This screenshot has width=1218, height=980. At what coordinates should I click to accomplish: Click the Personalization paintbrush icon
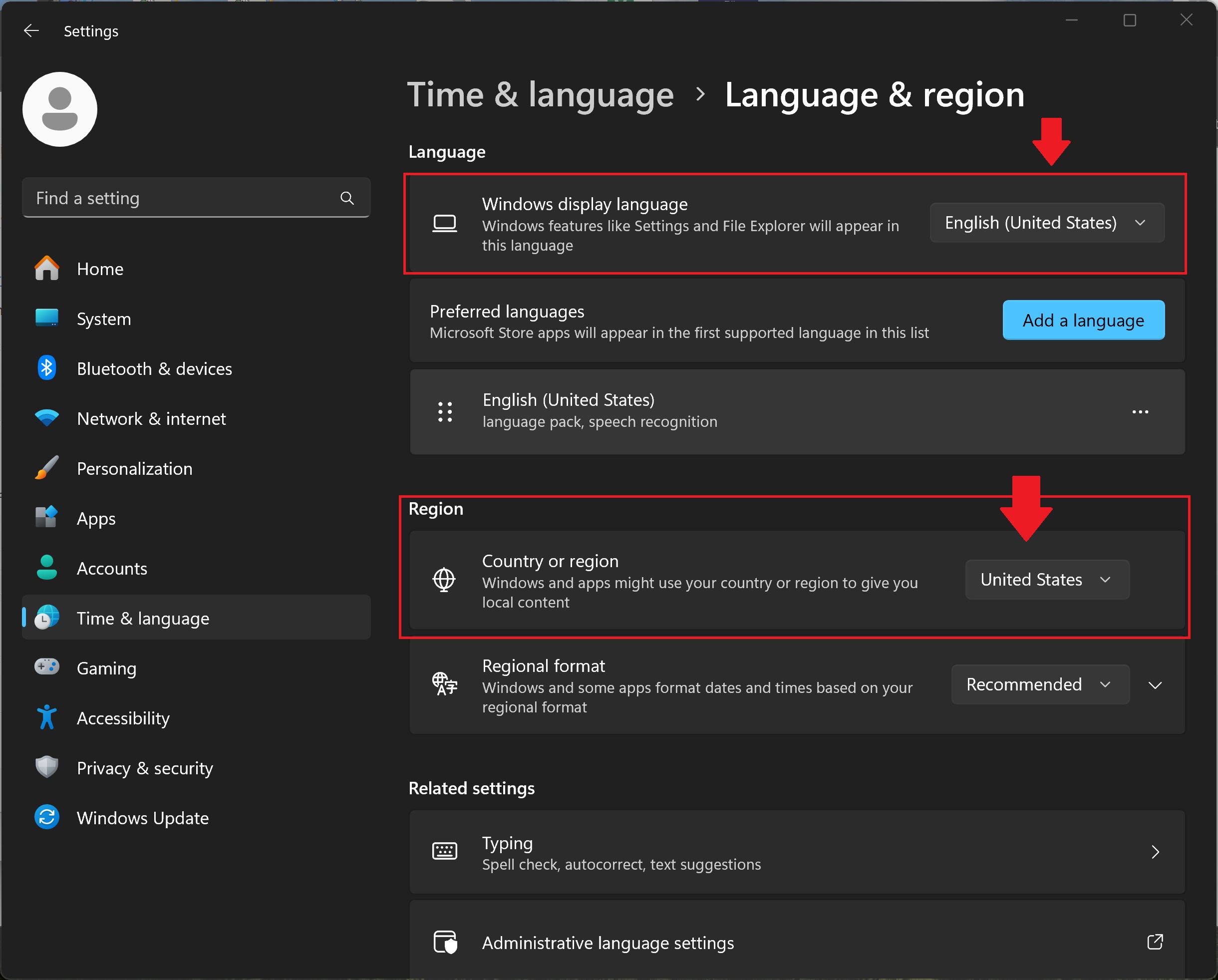pos(47,468)
